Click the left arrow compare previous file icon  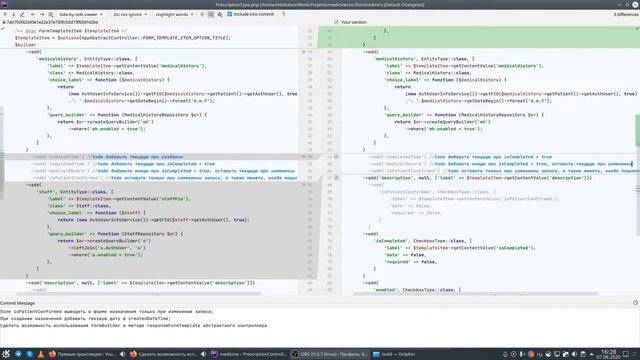[x=33, y=14]
